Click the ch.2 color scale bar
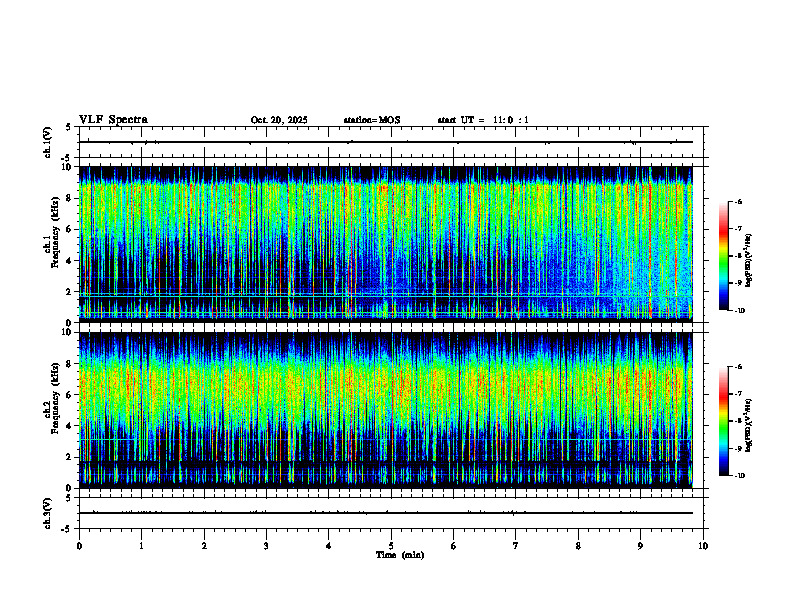This screenshot has width=792, height=612. [x=724, y=421]
